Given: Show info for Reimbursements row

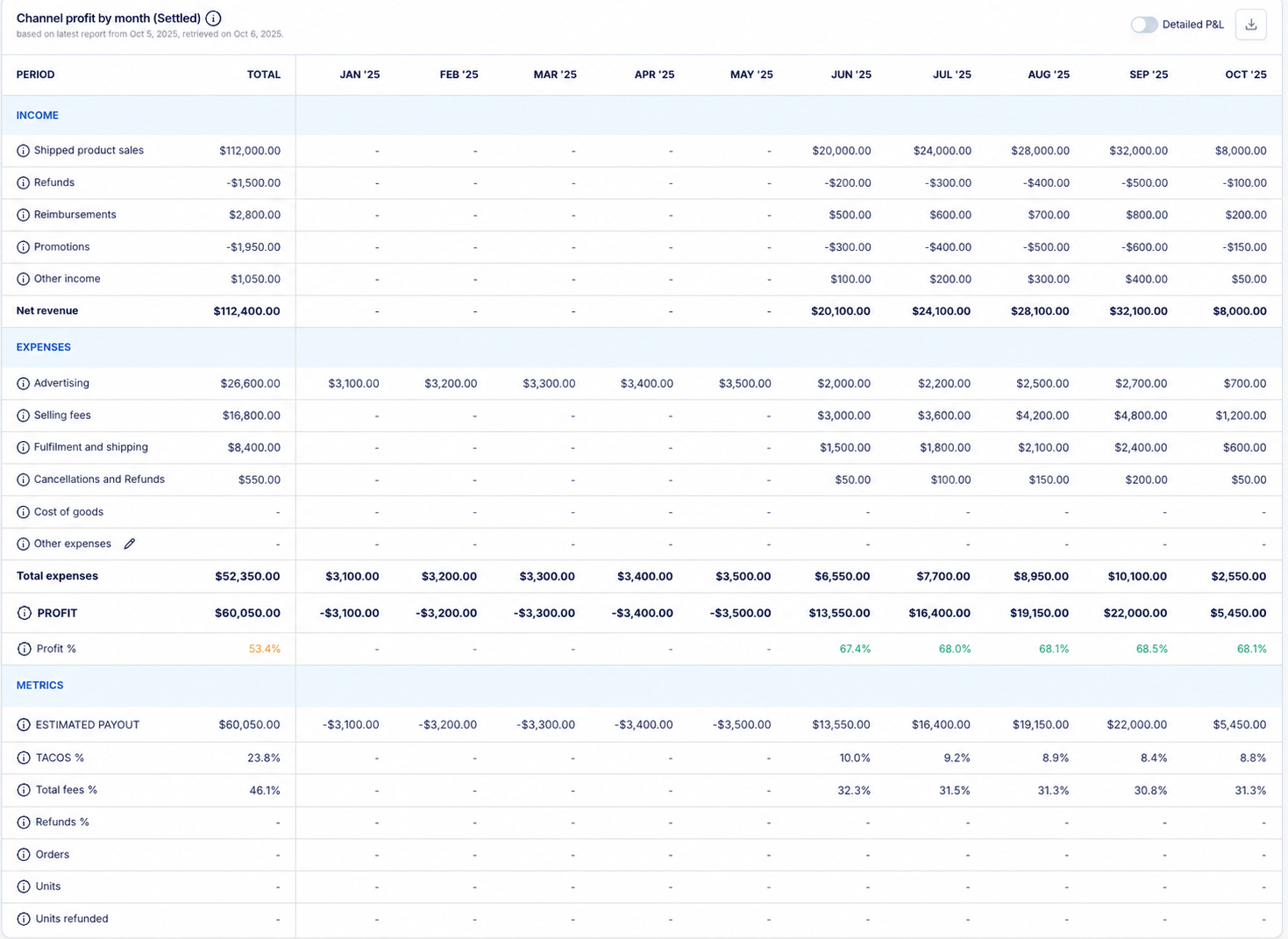Looking at the screenshot, I should 24,215.
